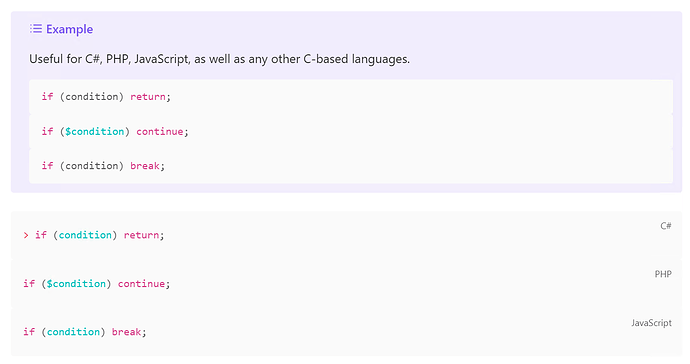Click 'continue' in the PHP code block
The width and height of the screenshot is (690, 364).
tap(141, 284)
